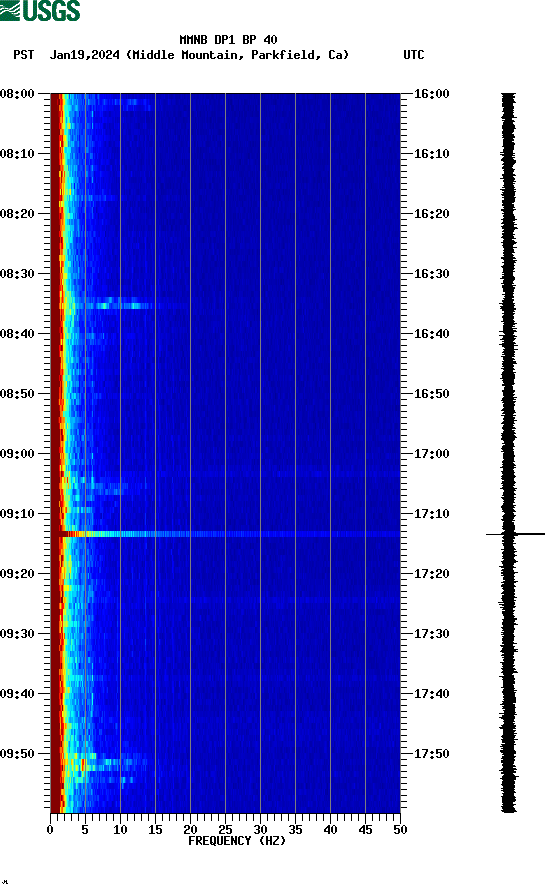Click the red hotspot near 09:52 at 5 Hz

tap(83, 764)
